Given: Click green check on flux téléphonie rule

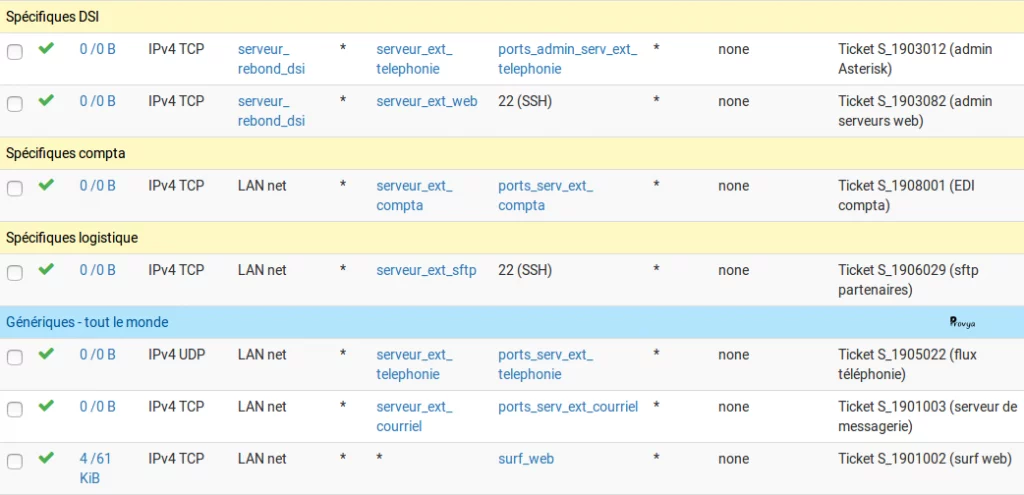Looking at the screenshot, I should tap(46, 354).
